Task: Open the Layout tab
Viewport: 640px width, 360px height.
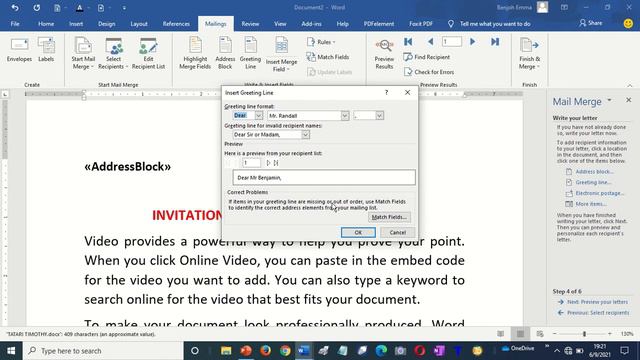Action: [x=139, y=24]
